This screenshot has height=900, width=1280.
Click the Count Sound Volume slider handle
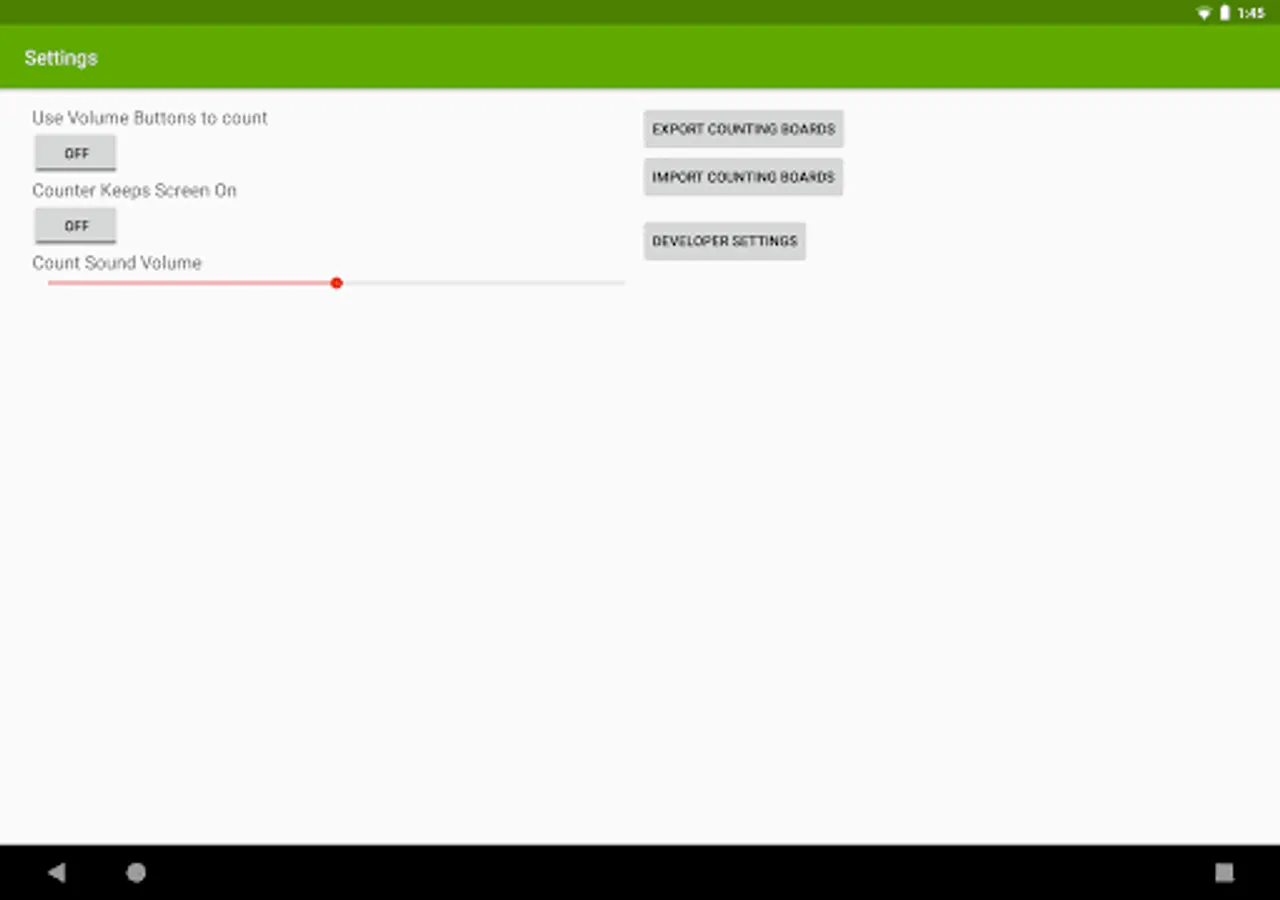pos(337,283)
